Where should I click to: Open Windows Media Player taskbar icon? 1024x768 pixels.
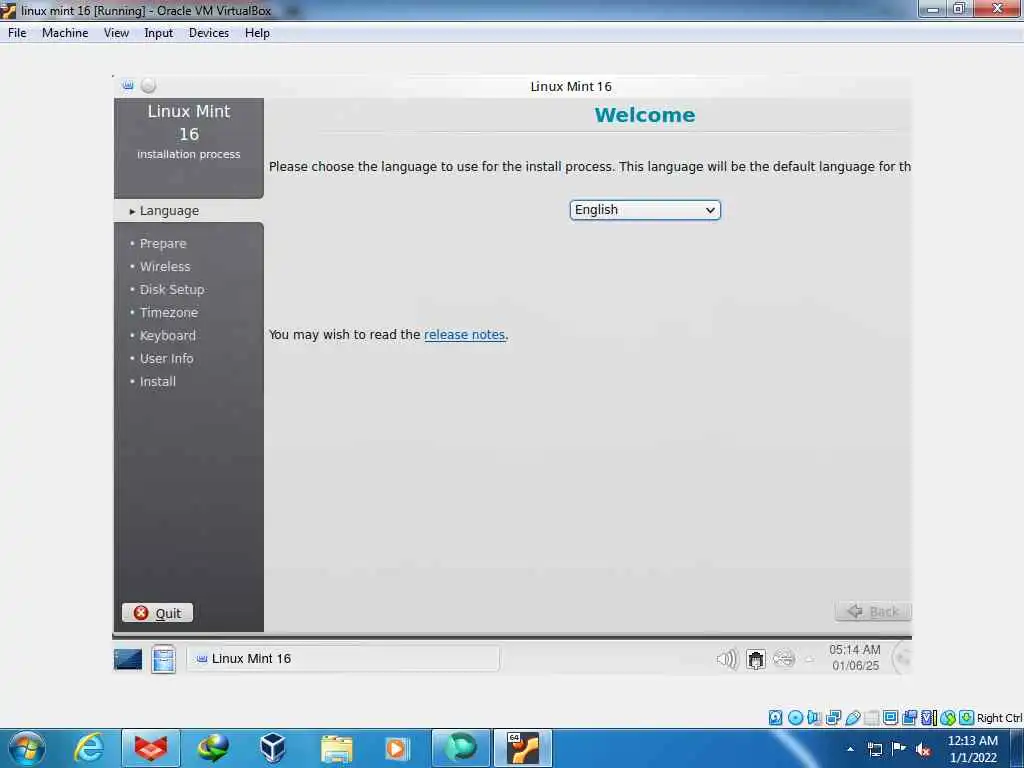pos(397,748)
